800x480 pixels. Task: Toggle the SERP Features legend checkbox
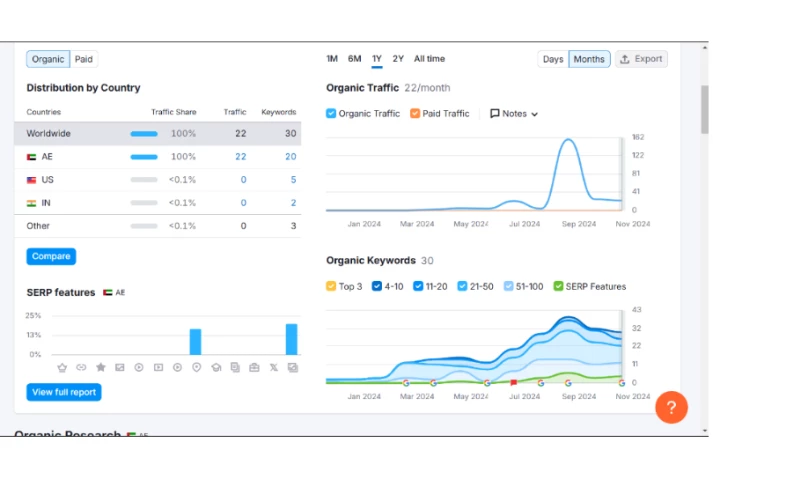[x=559, y=287]
